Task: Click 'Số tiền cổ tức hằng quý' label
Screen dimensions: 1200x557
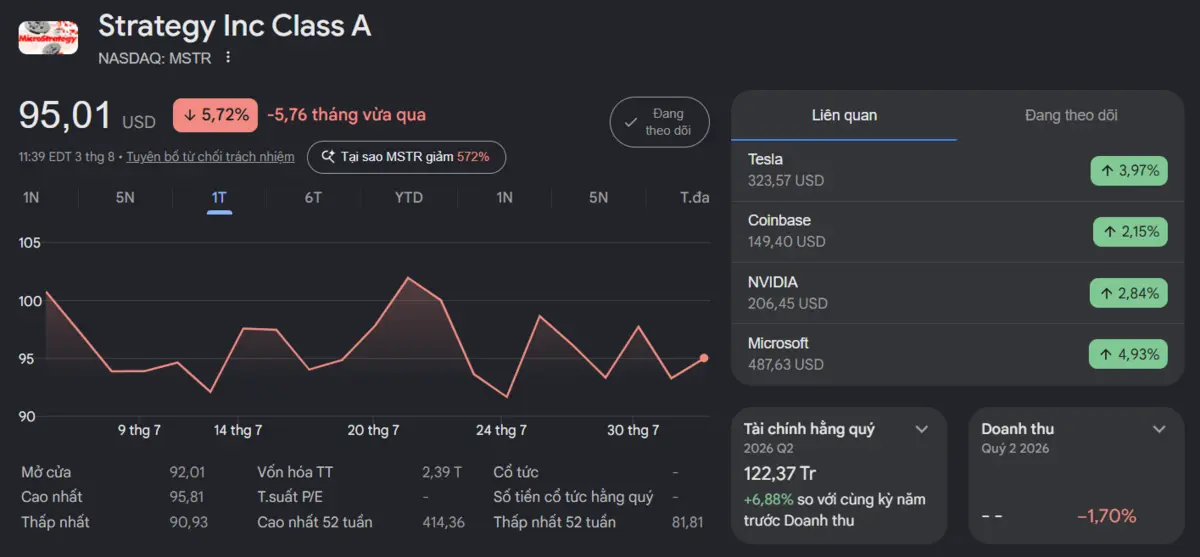Action: tap(573, 497)
